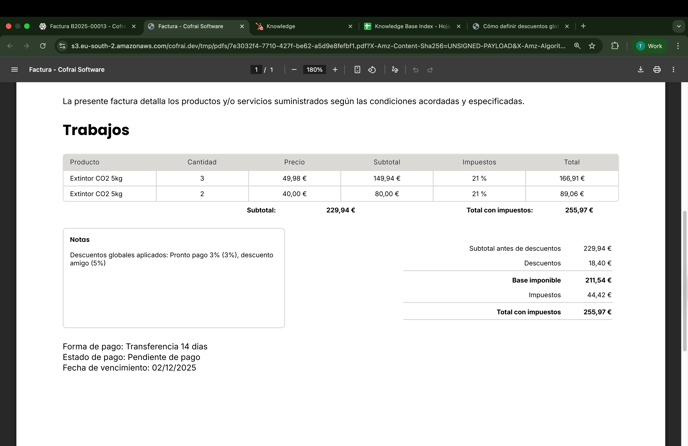Click the redo icon in PDF toolbar
Viewport: 688px width, 446px height.
click(430, 69)
